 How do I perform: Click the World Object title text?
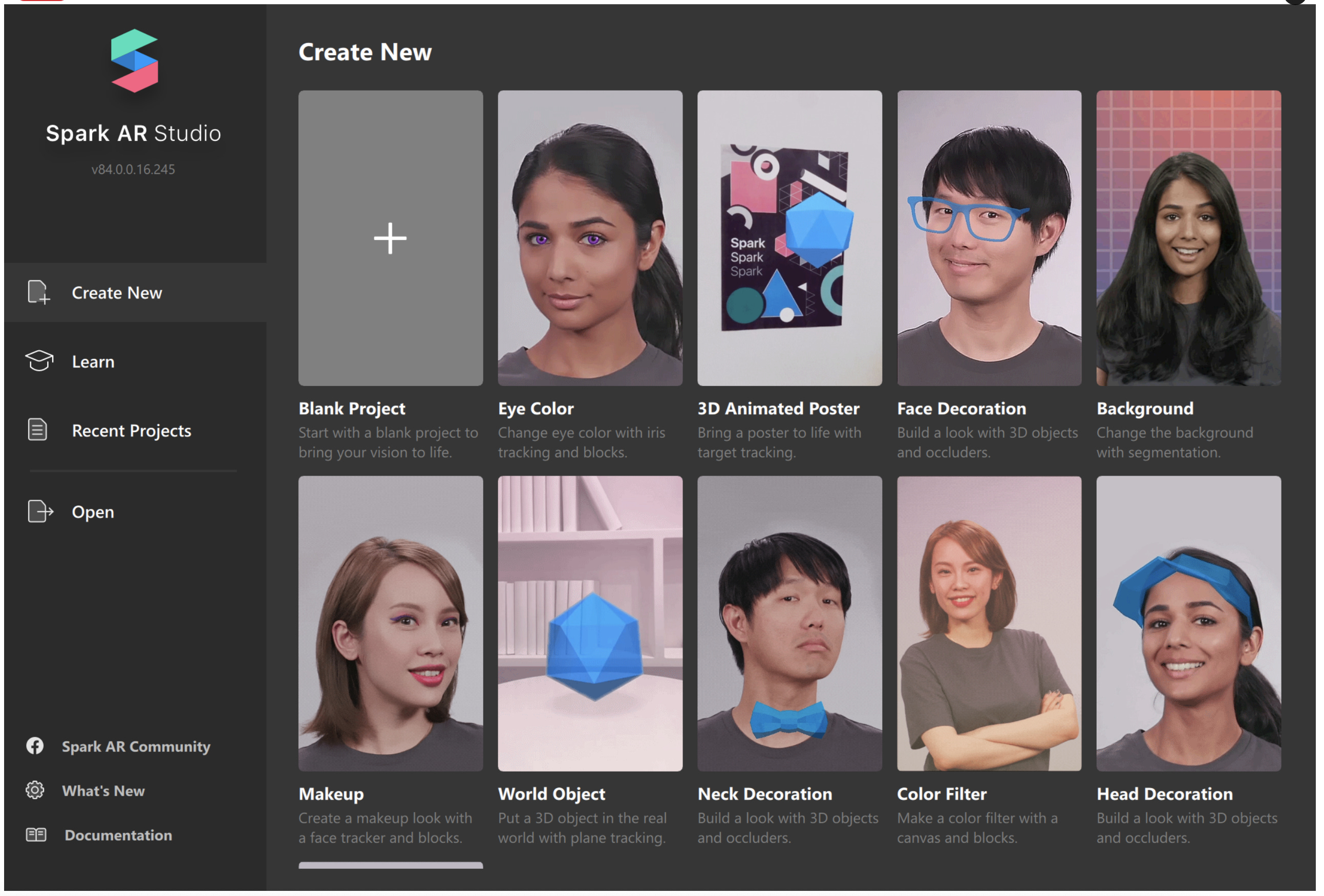[x=551, y=794]
